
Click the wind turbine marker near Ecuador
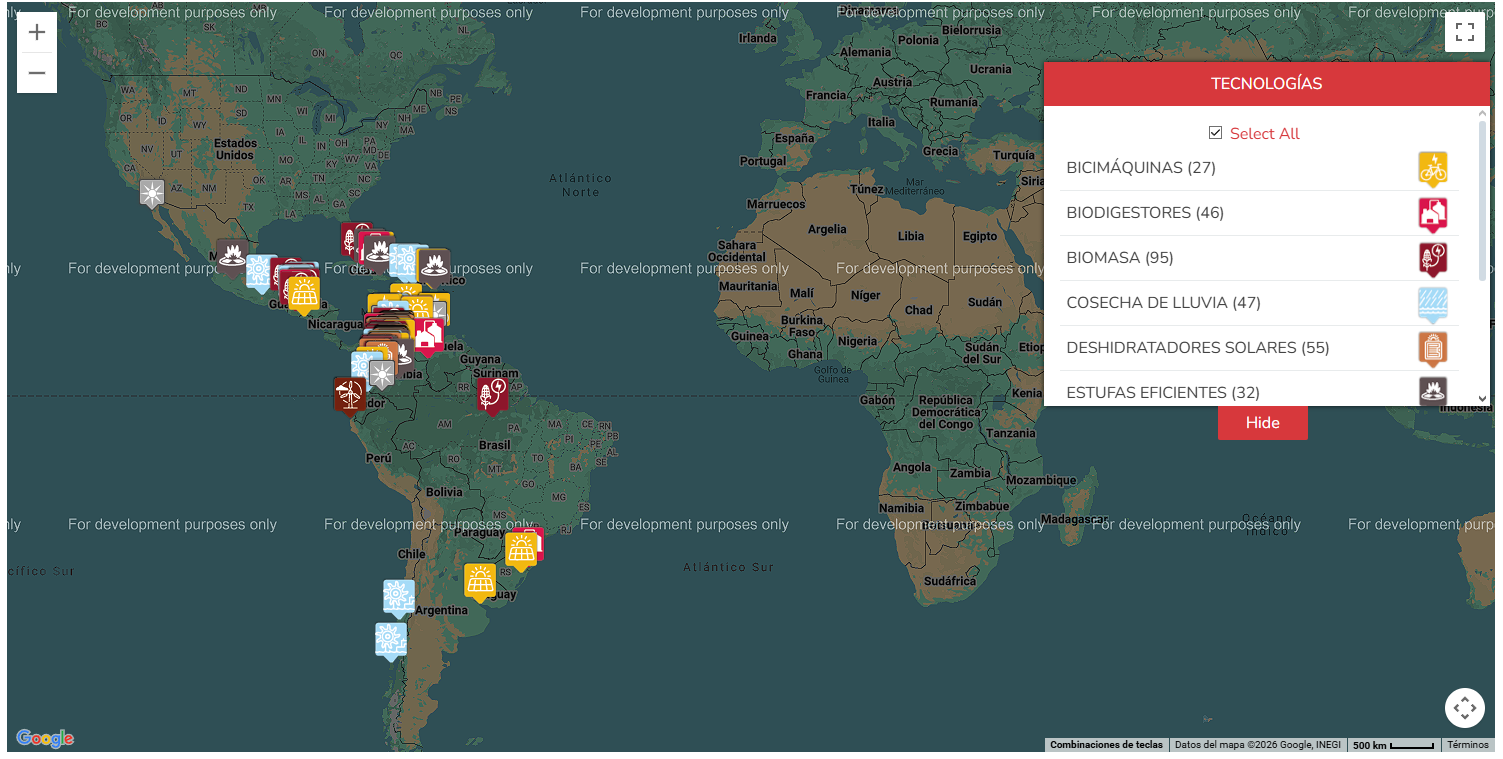point(349,393)
